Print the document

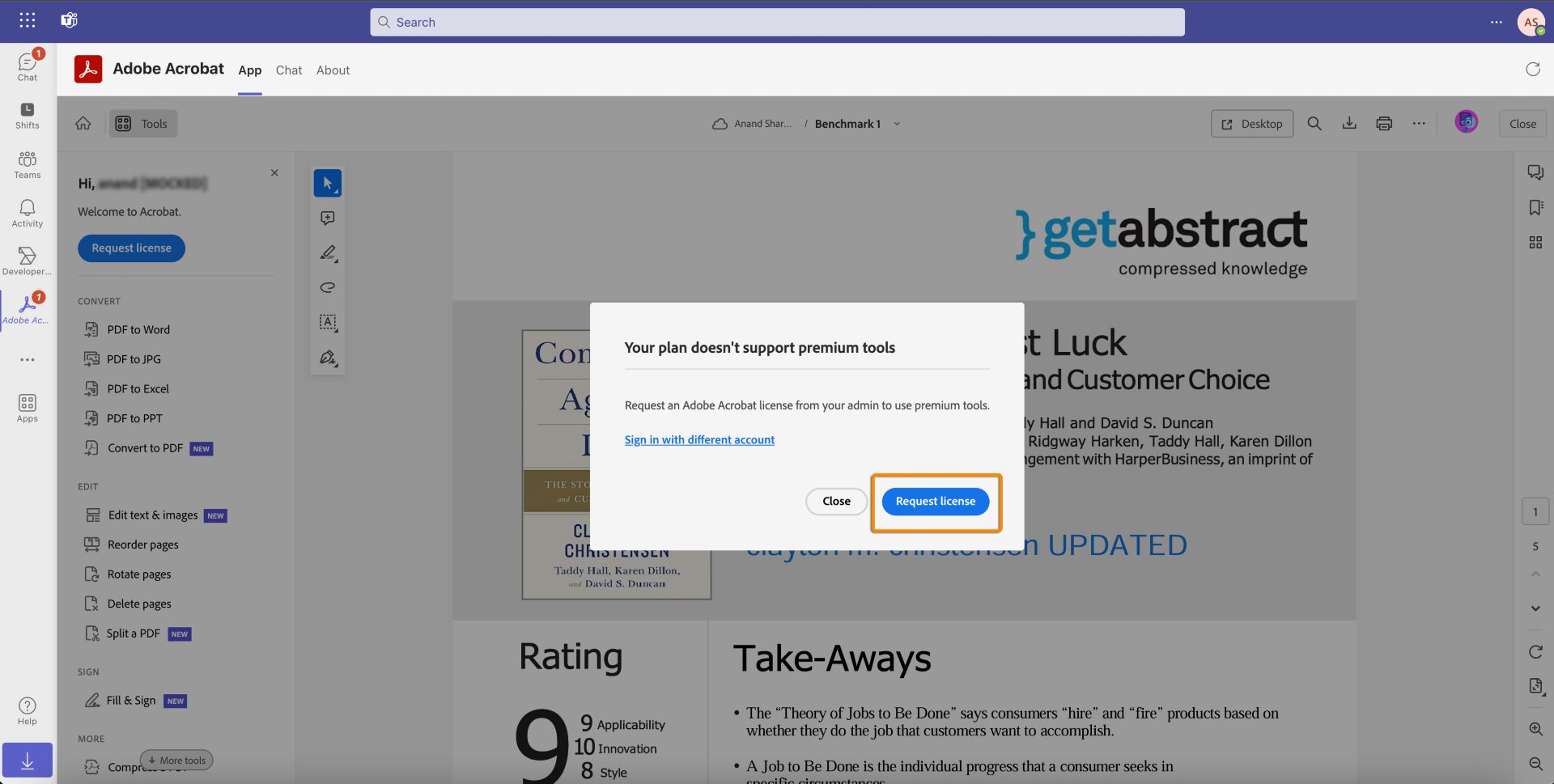(x=1384, y=124)
